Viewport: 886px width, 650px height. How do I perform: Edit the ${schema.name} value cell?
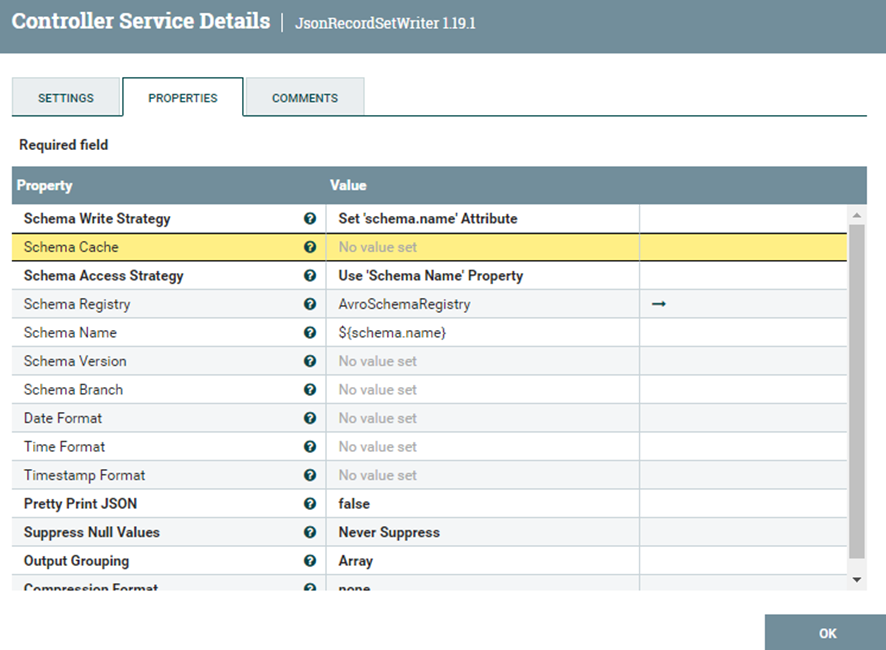click(x=483, y=332)
